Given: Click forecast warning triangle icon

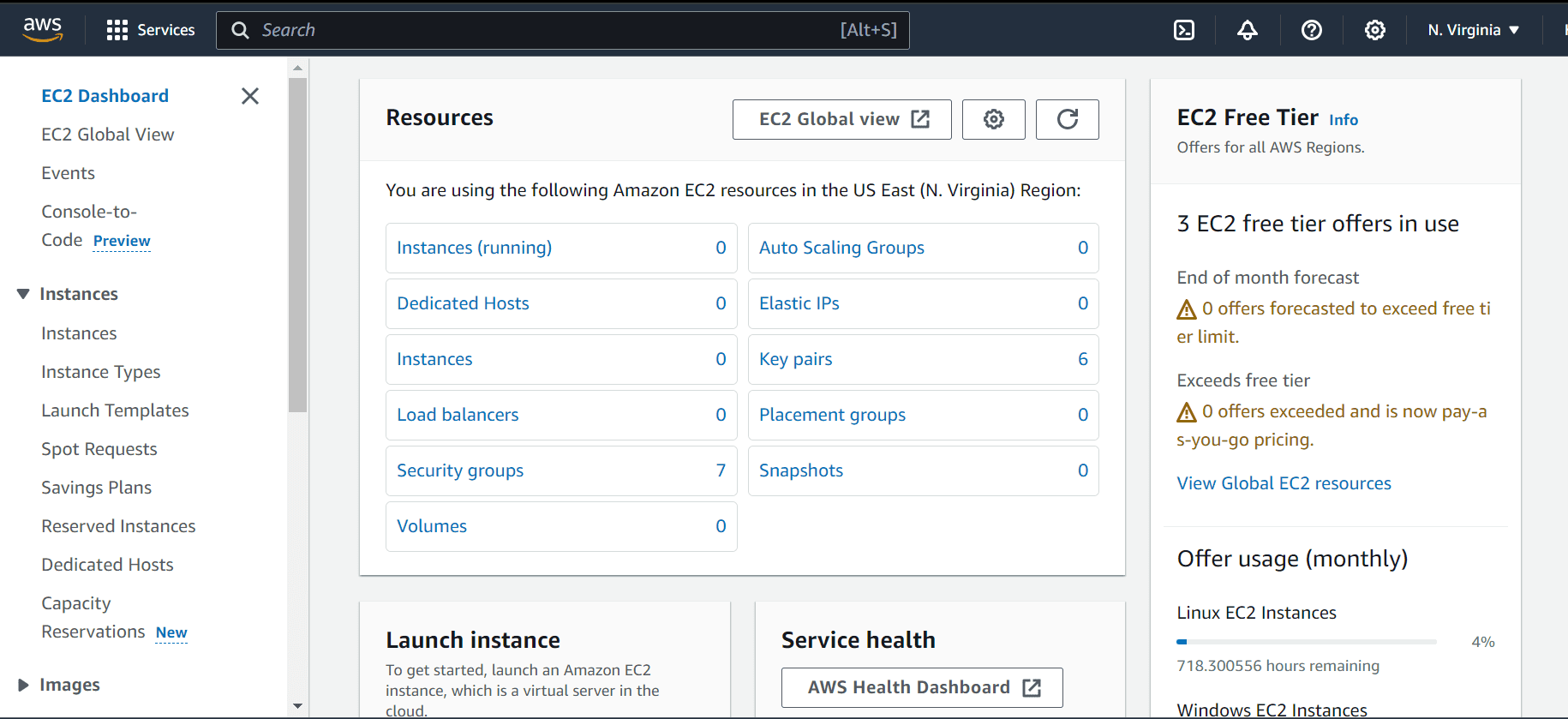Looking at the screenshot, I should 1187,309.
